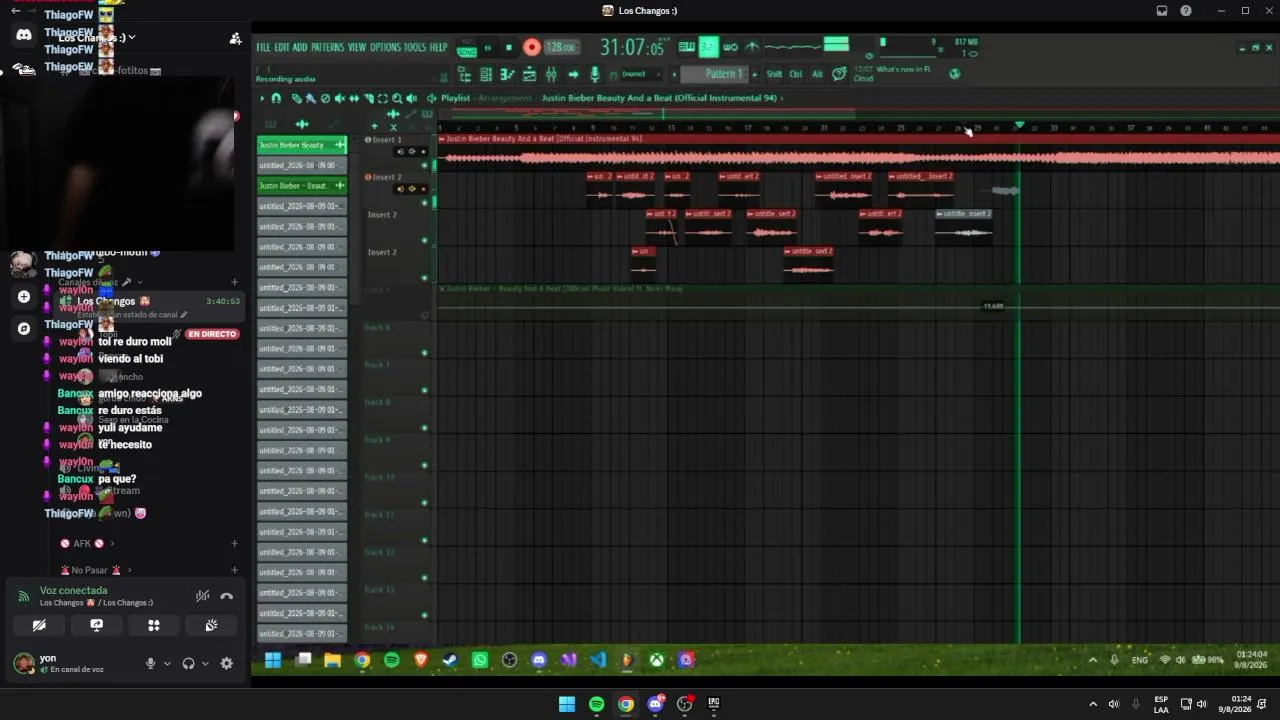Pause playback in FL Studio transport

(488, 47)
